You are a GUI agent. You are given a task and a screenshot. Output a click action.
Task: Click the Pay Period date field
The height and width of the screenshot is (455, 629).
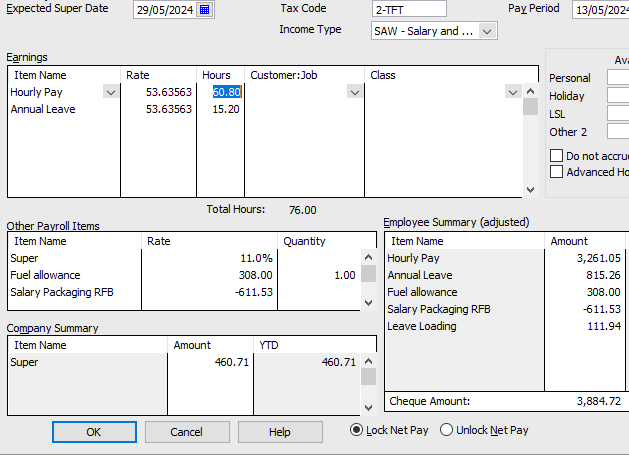coord(601,10)
